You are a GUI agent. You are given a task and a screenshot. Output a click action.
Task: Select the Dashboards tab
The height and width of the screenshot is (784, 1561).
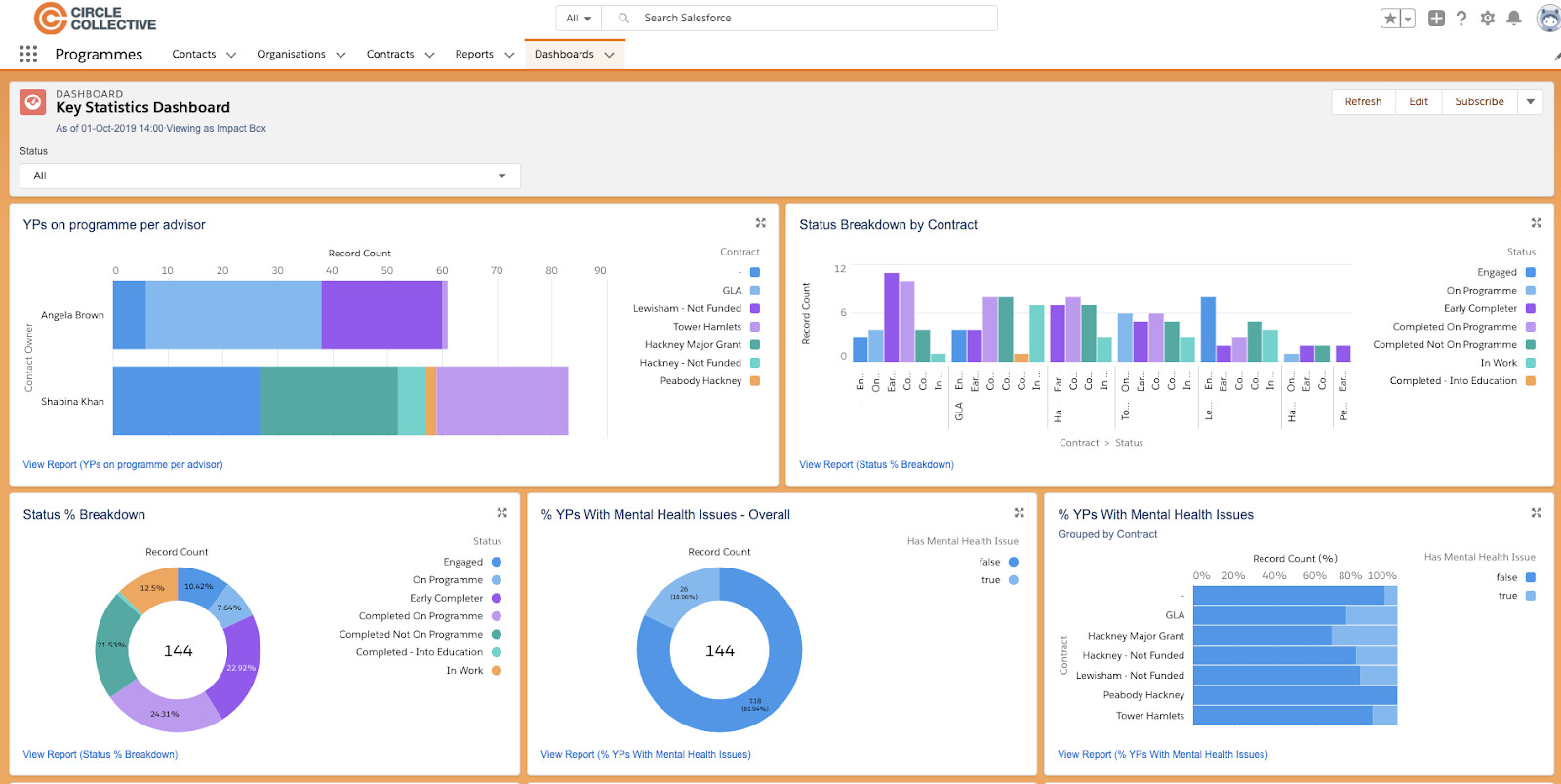pyautogui.click(x=564, y=54)
